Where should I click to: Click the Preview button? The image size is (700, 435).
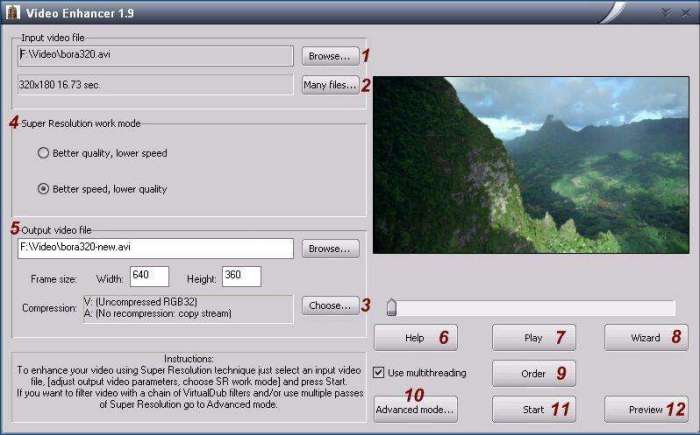646,409
